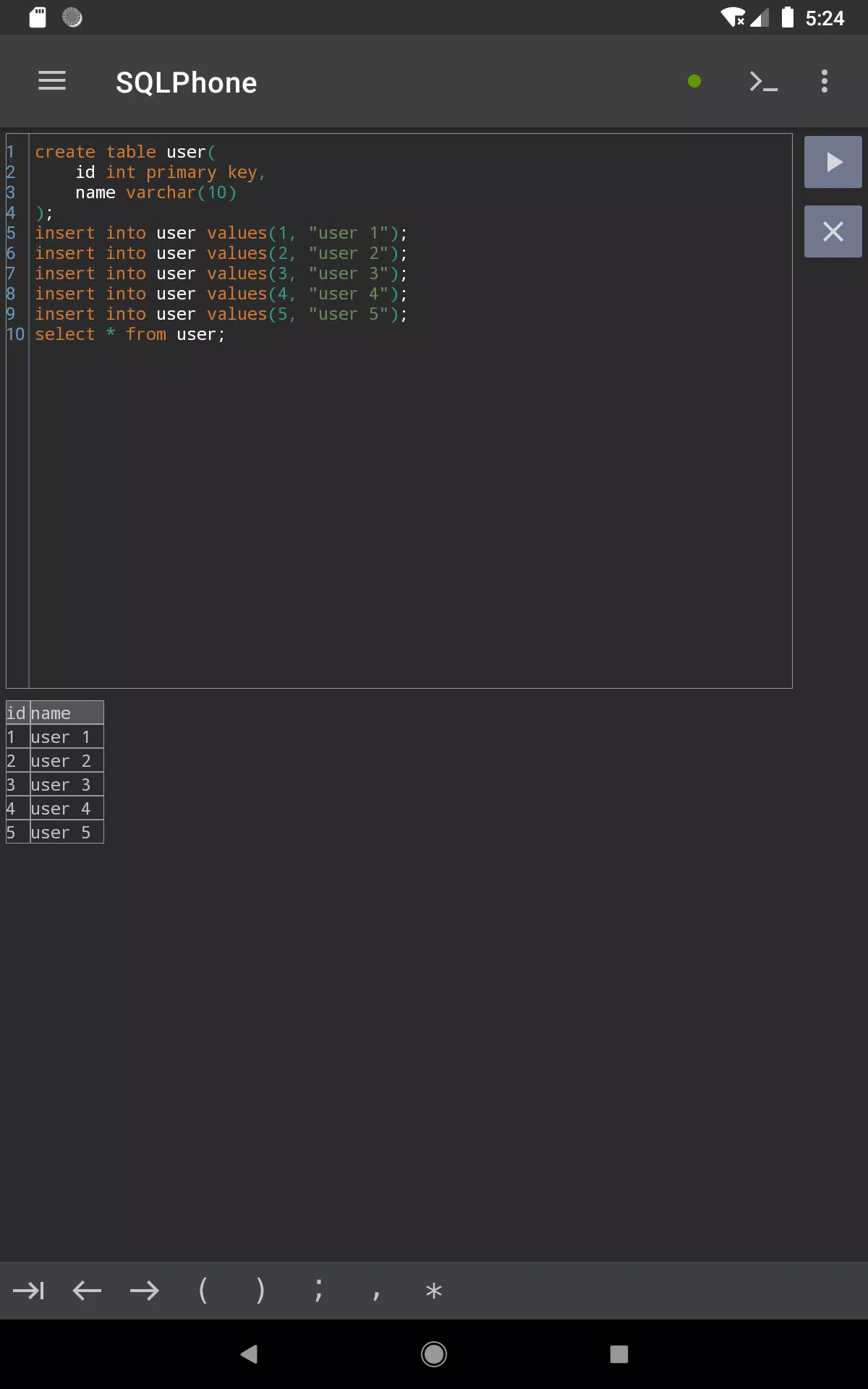Tap the battery status icon
Viewport: 868px width, 1389px height.
tap(788, 17)
